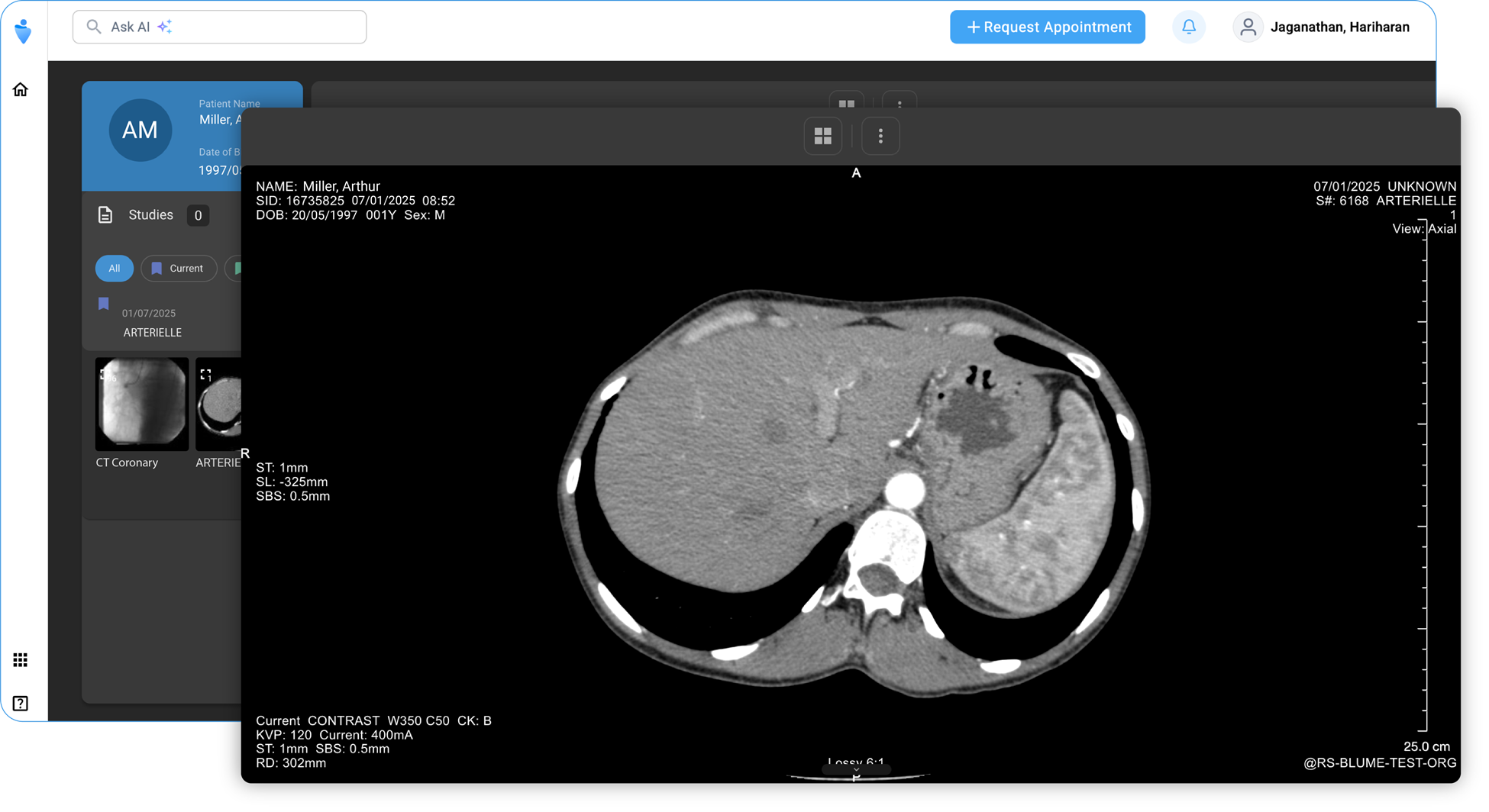Toggle the Current studies filter chip
The width and height of the screenshot is (1489, 812).
179,269
